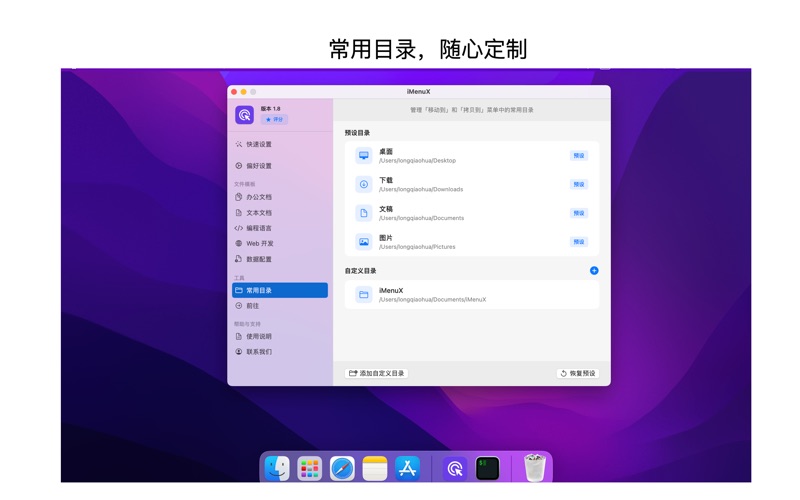Click 恢复预设 button

[578, 373]
